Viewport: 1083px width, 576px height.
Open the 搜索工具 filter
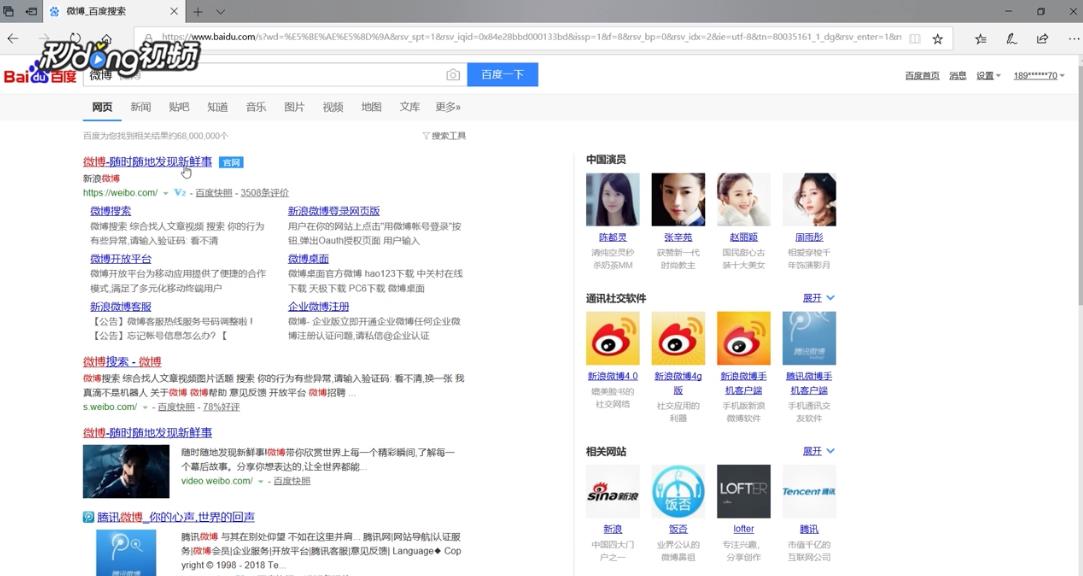(444, 136)
